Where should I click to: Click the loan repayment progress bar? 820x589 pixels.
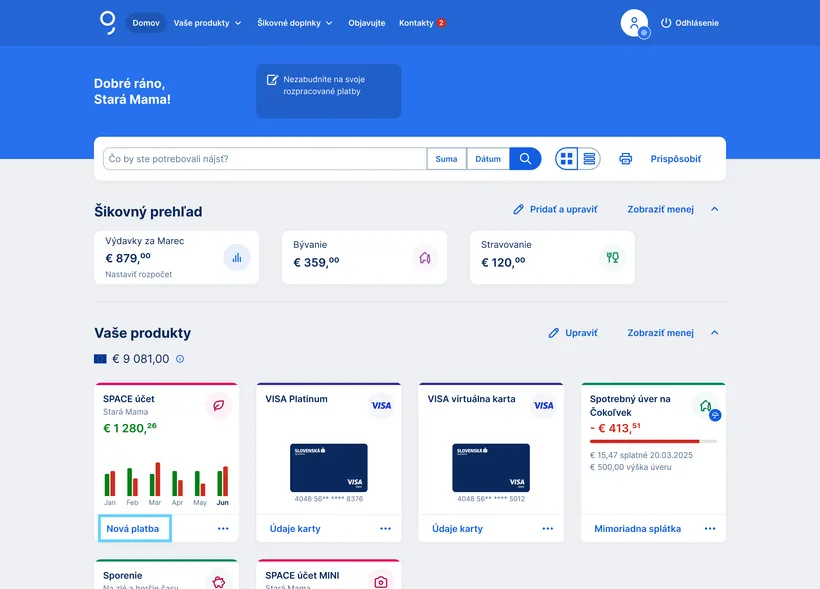click(x=652, y=441)
